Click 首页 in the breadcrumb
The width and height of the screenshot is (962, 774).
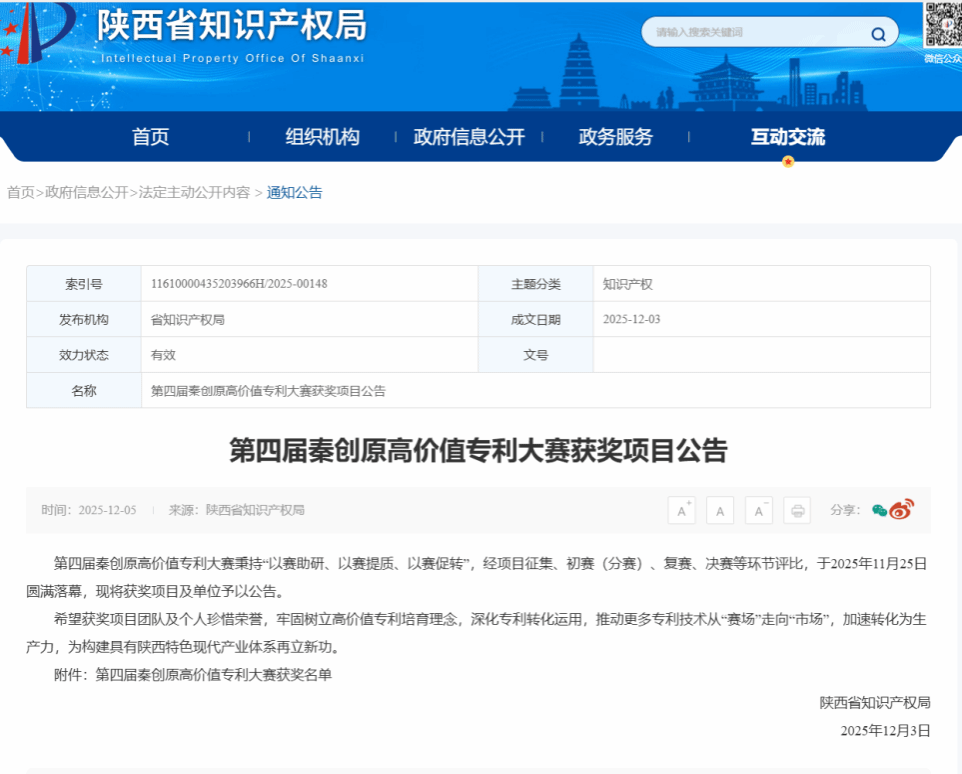pyautogui.click(x=20, y=192)
